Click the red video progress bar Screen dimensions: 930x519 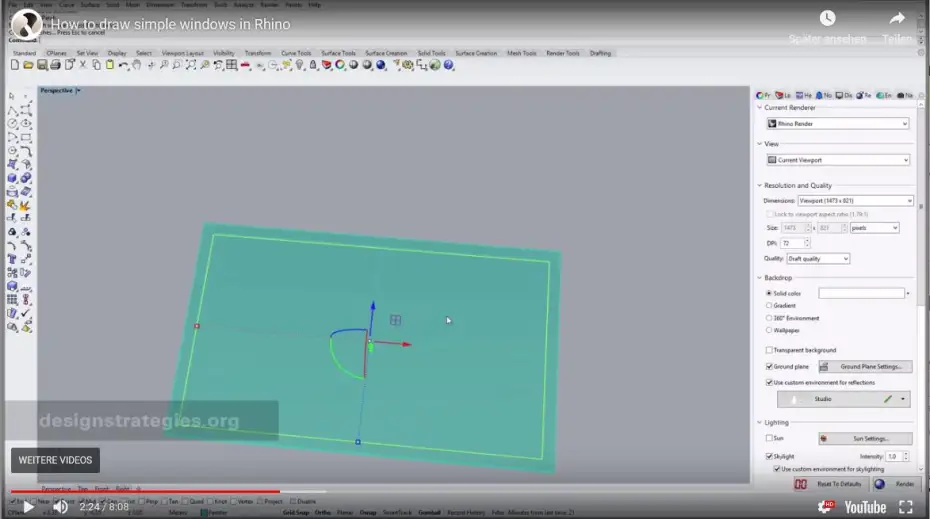[x=145, y=491]
